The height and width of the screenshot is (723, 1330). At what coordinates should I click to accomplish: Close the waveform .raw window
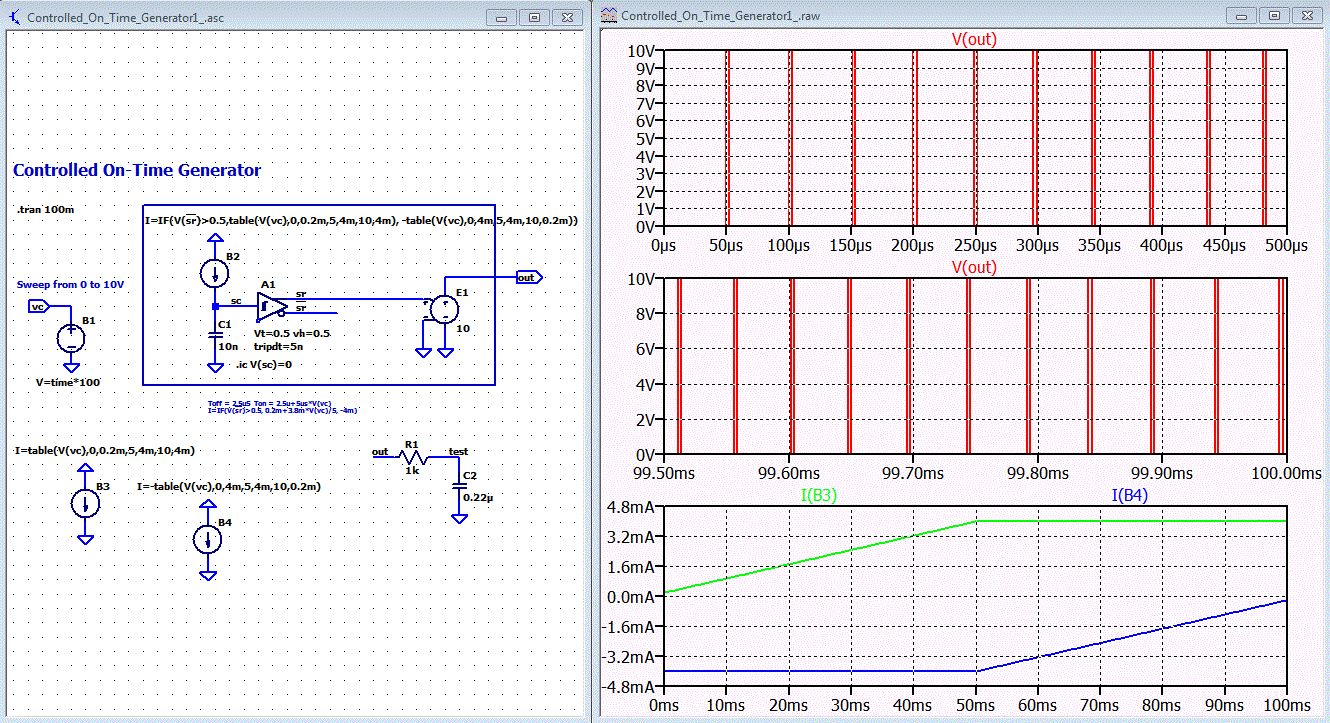pyautogui.click(x=1306, y=15)
